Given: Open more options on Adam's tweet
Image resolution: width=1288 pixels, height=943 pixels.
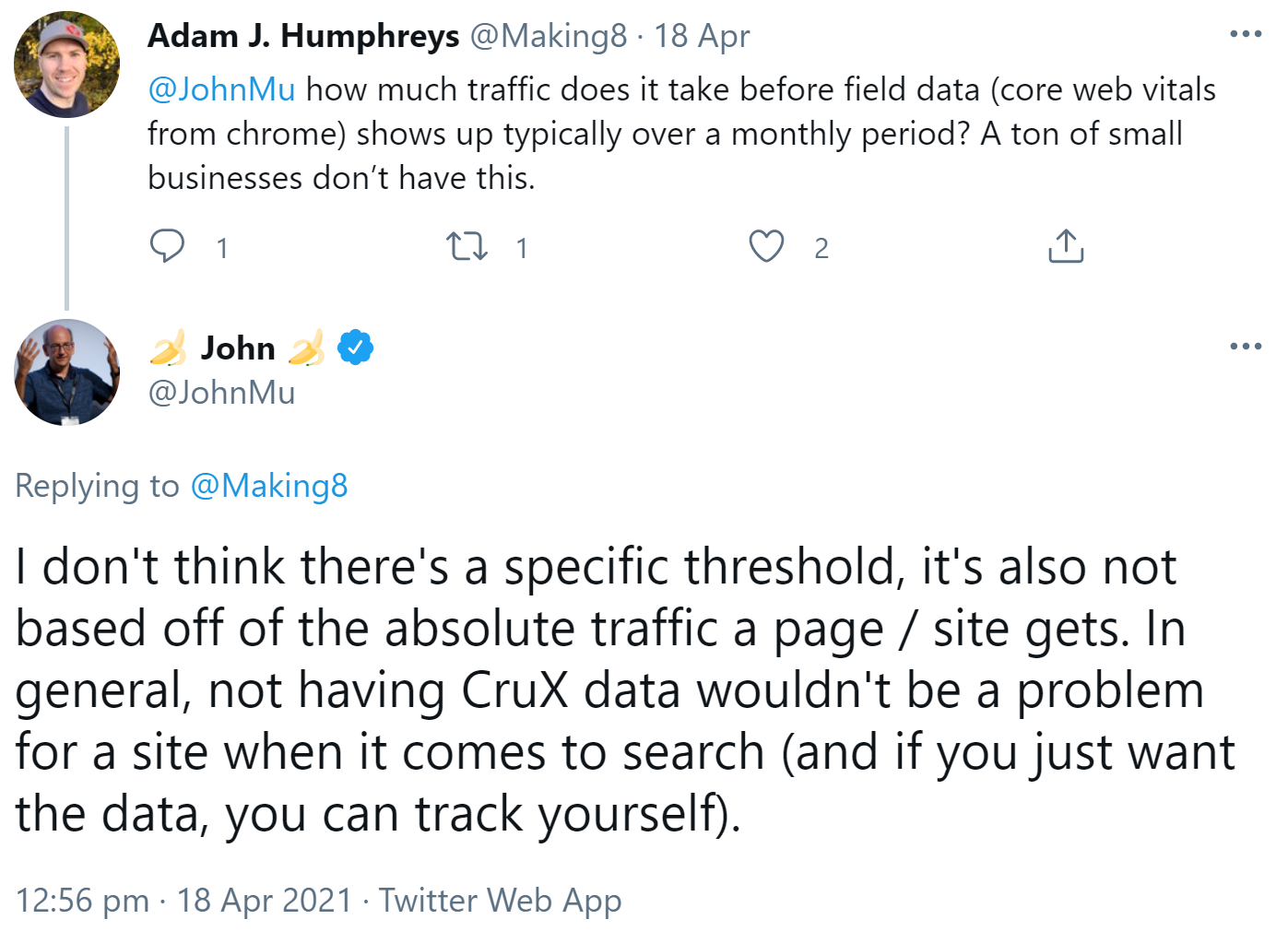Looking at the screenshot, I should coord(1246,34).
